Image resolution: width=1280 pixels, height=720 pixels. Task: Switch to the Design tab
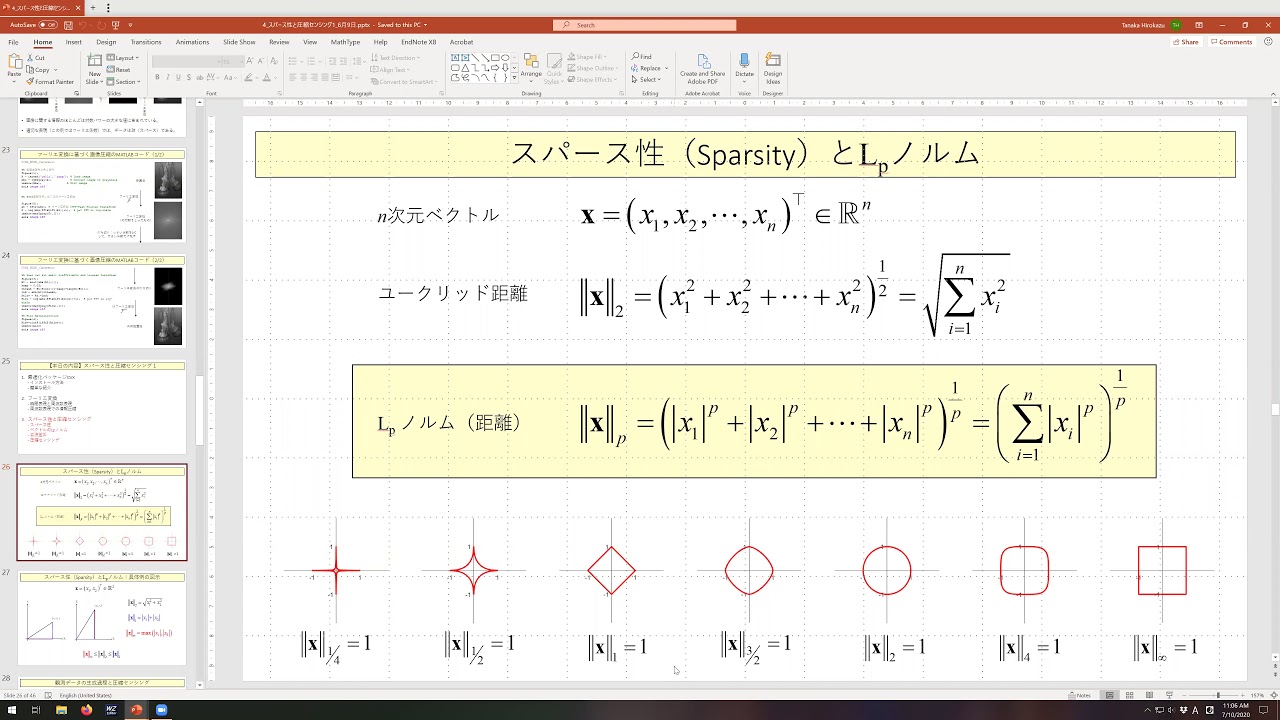pyautogui.click(x=106, y=42)
